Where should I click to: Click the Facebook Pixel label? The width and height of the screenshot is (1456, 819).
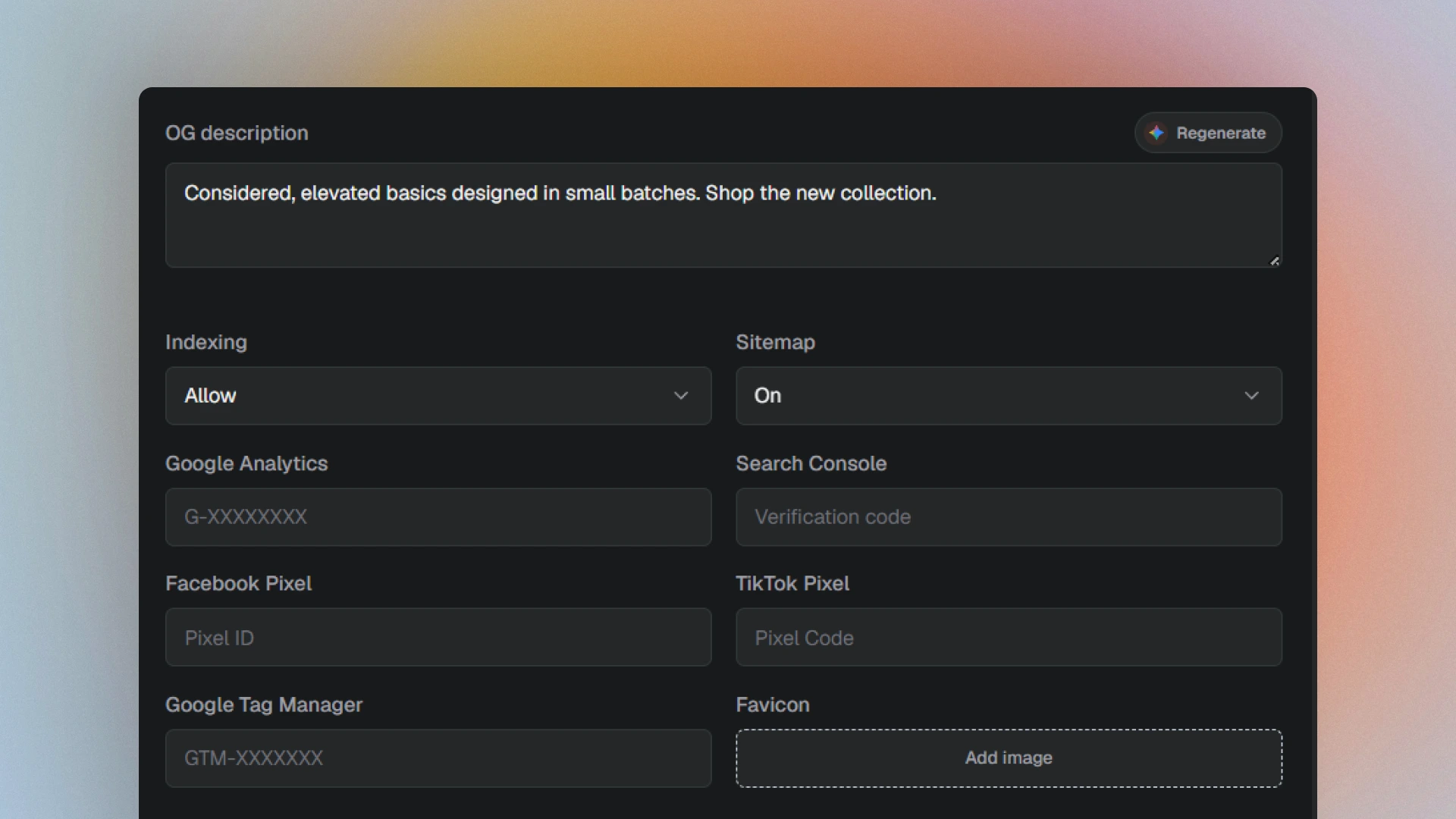click(238, 583)
